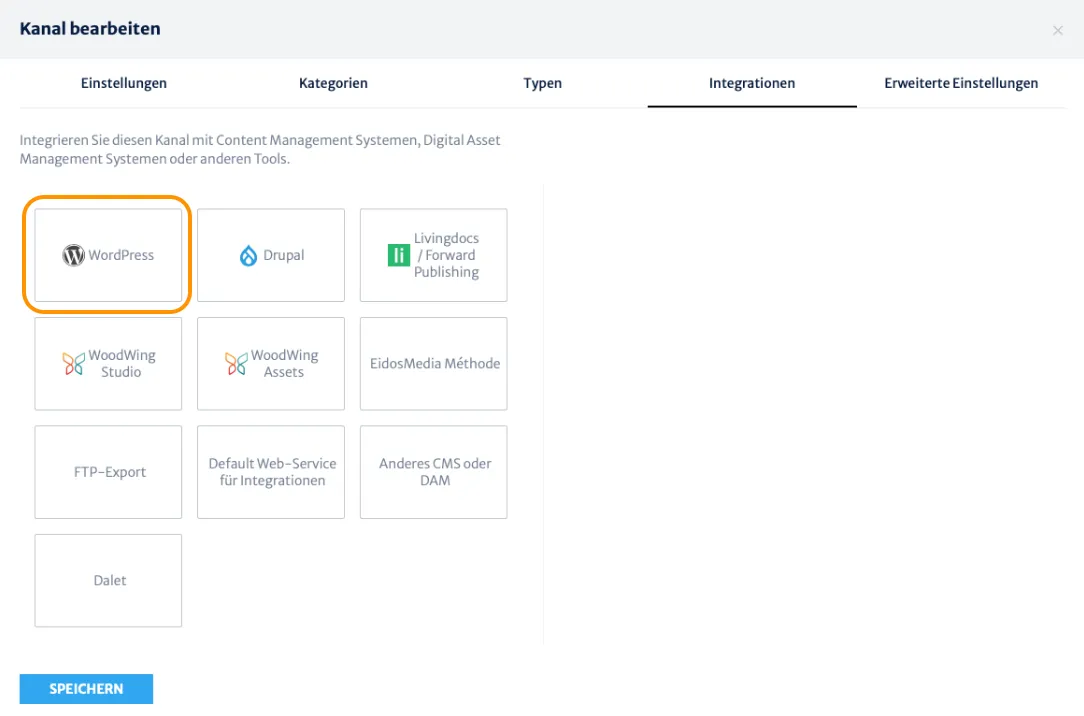Open the Kategorien tab
Screen dimensions: 1084x716
[x=333, y=83]
